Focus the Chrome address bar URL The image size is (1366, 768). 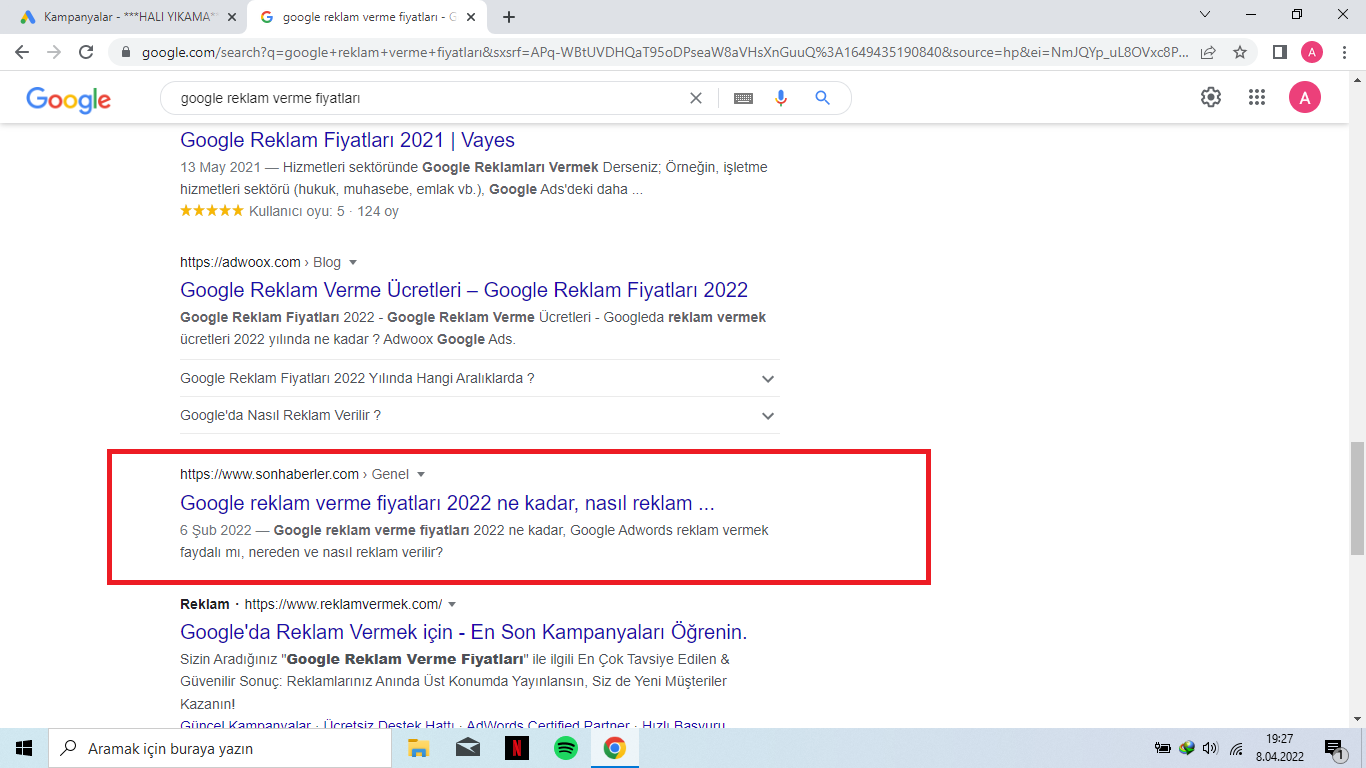[665, 52]
